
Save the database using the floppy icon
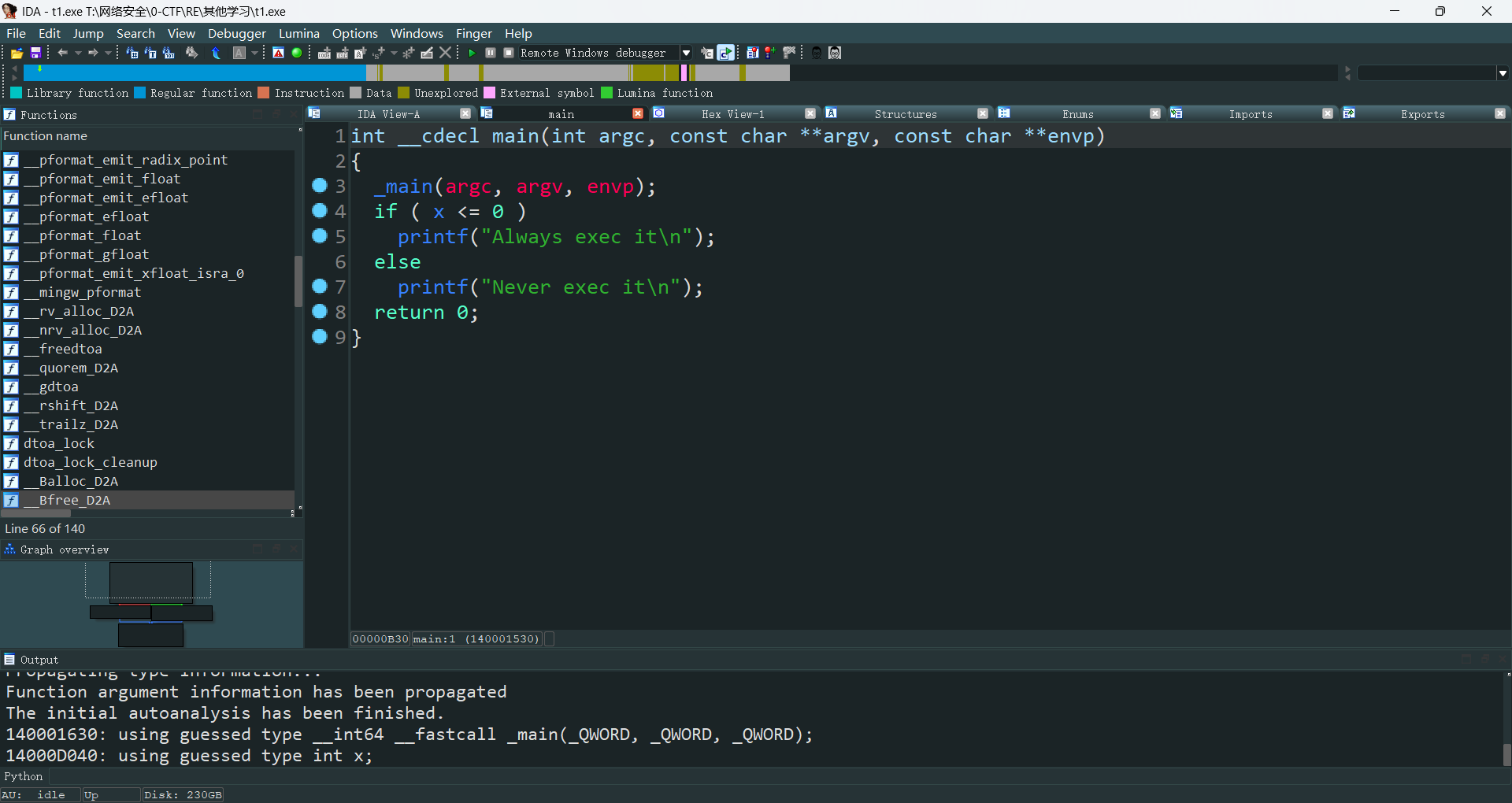click(35, 53)
